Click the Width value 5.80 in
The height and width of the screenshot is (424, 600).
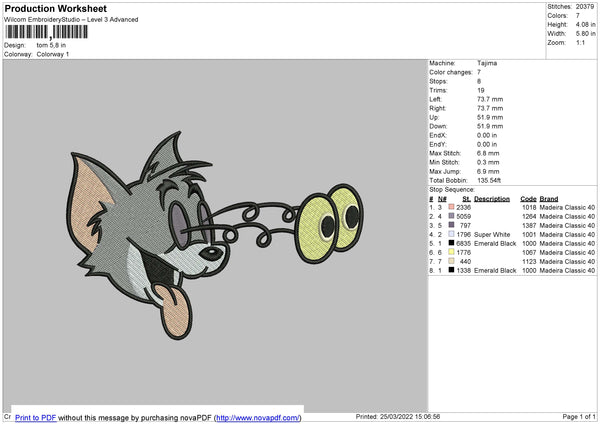click(585, 34)
